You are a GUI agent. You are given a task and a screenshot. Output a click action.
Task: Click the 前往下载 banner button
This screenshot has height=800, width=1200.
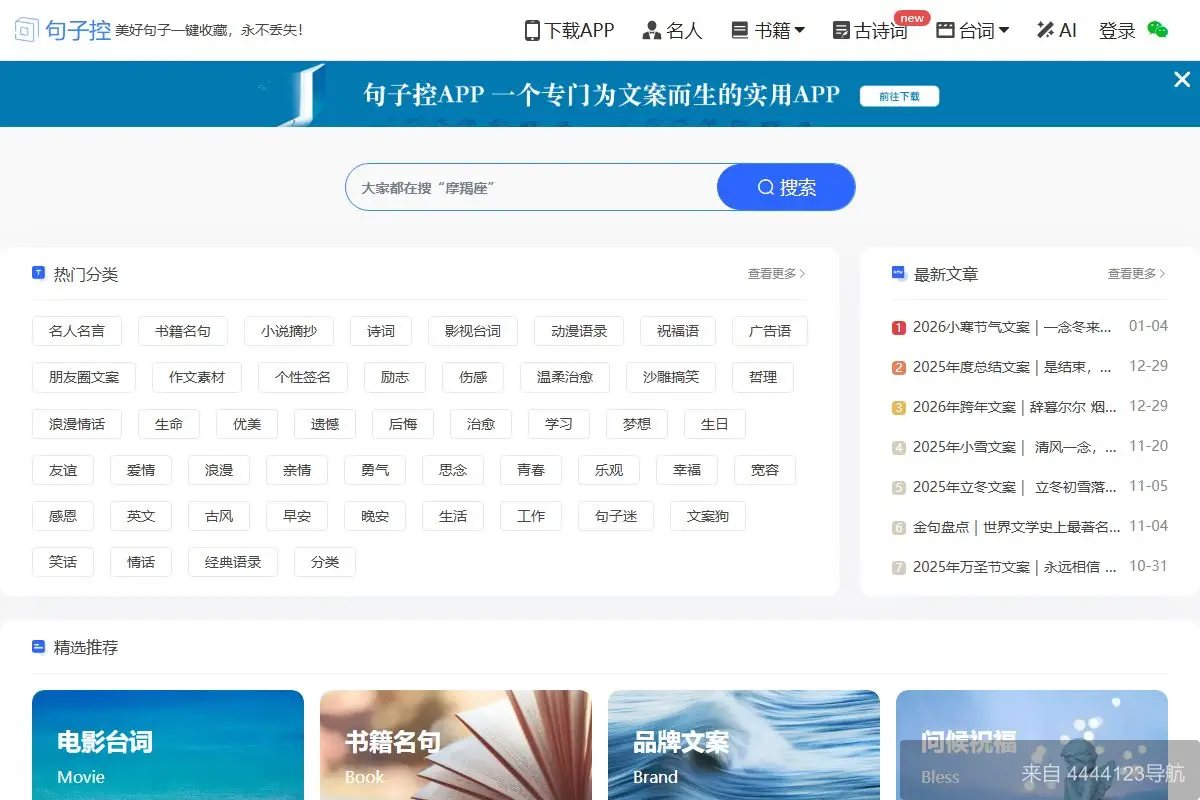coord(898,96)
